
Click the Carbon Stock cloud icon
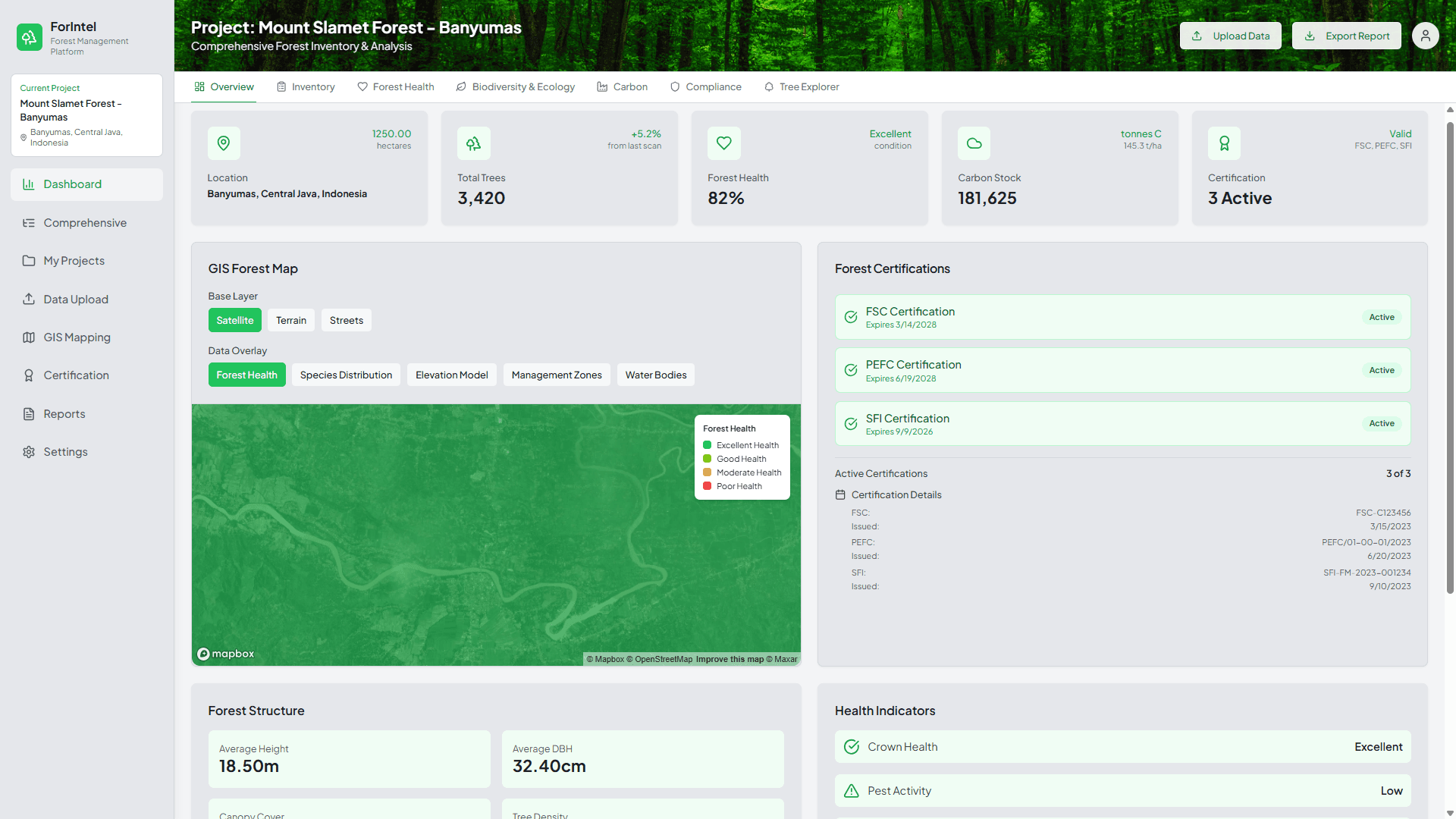coord(974,143)
